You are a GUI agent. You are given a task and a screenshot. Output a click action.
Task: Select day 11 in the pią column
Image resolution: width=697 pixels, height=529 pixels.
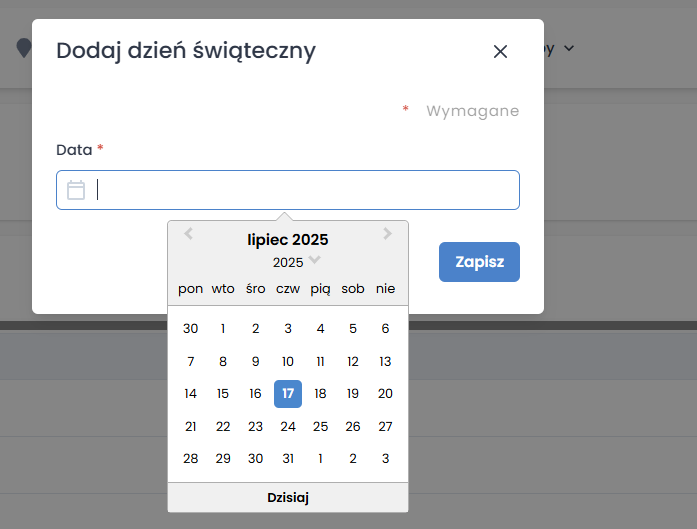320,362
